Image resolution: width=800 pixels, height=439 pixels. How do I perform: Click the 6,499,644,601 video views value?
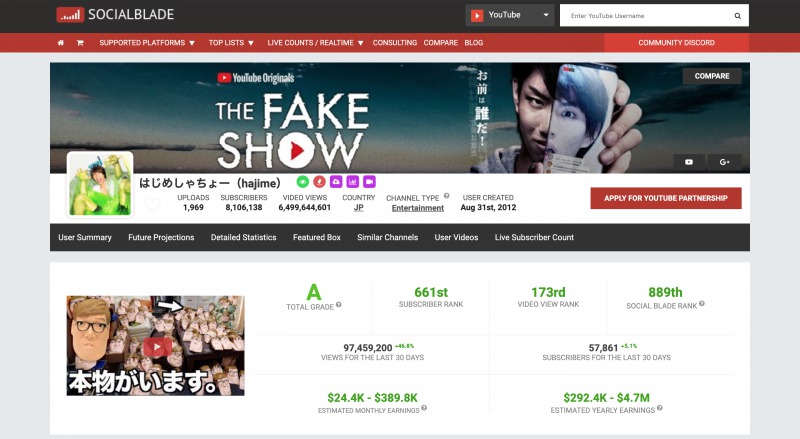[x=305, y=208]
